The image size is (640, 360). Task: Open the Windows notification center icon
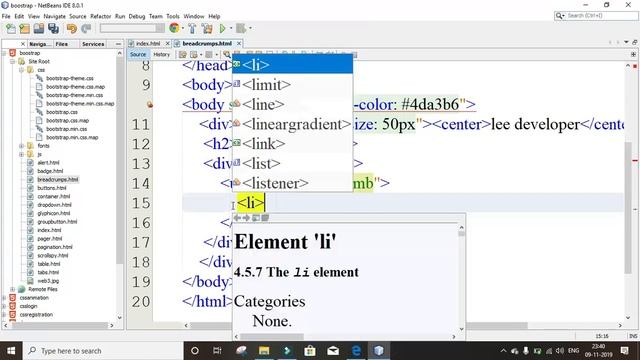624,351
